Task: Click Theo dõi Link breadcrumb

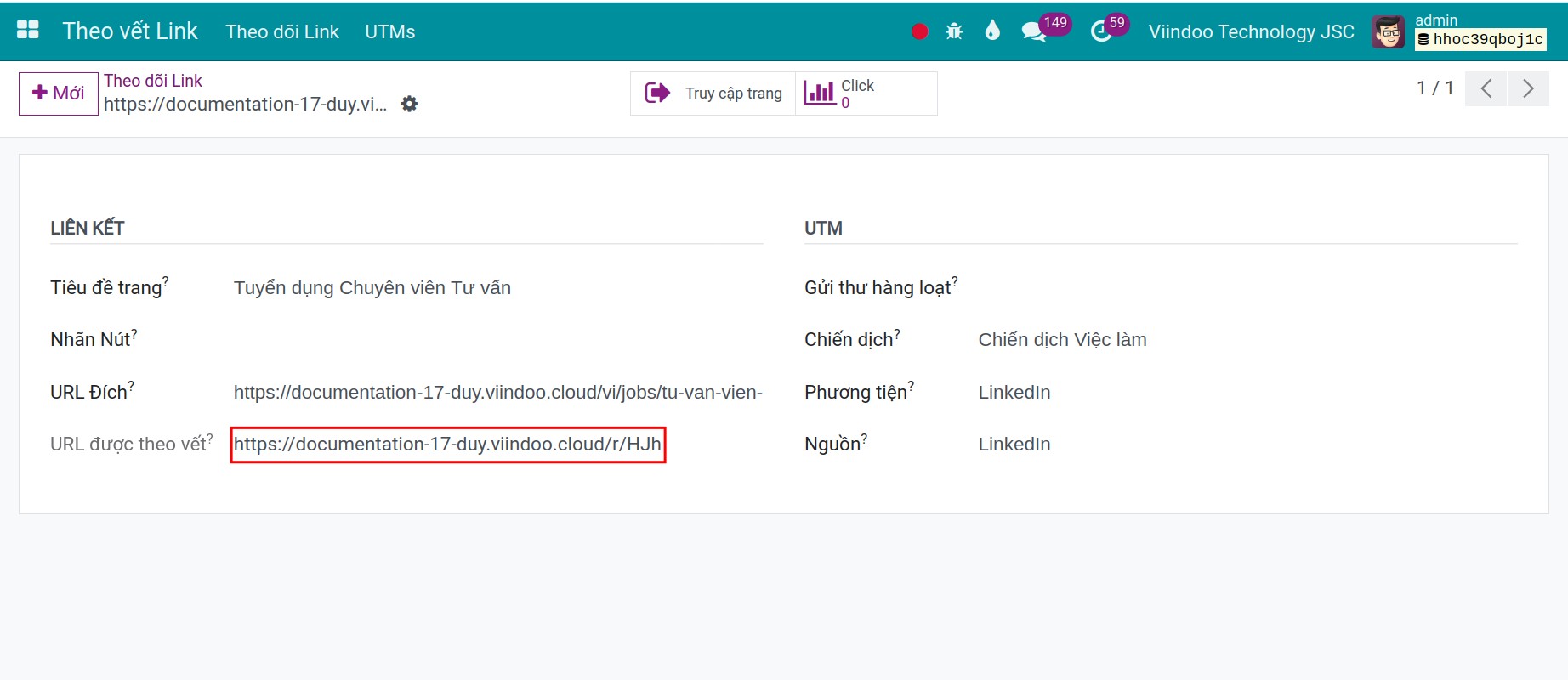Action: [x=153, y=81]
